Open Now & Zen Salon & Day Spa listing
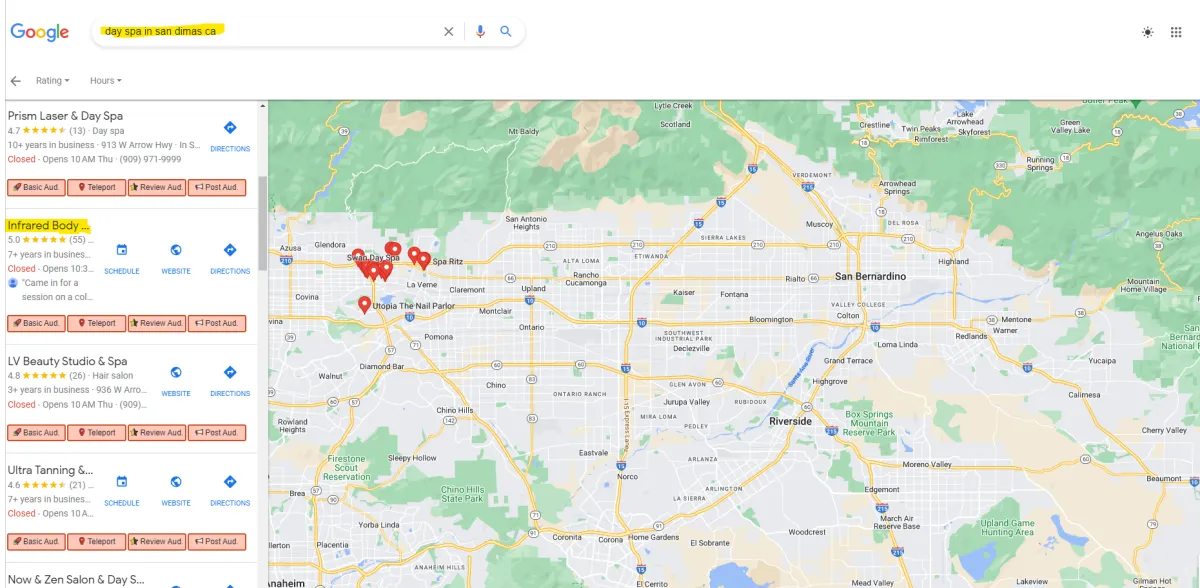Viewport: 1200px width, 588px height. (x=76, y=579)
